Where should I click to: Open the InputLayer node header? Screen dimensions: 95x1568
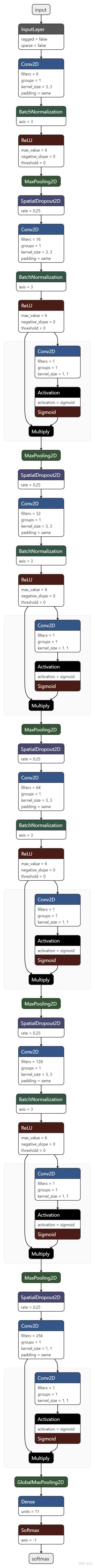click(x=41, y=29)
